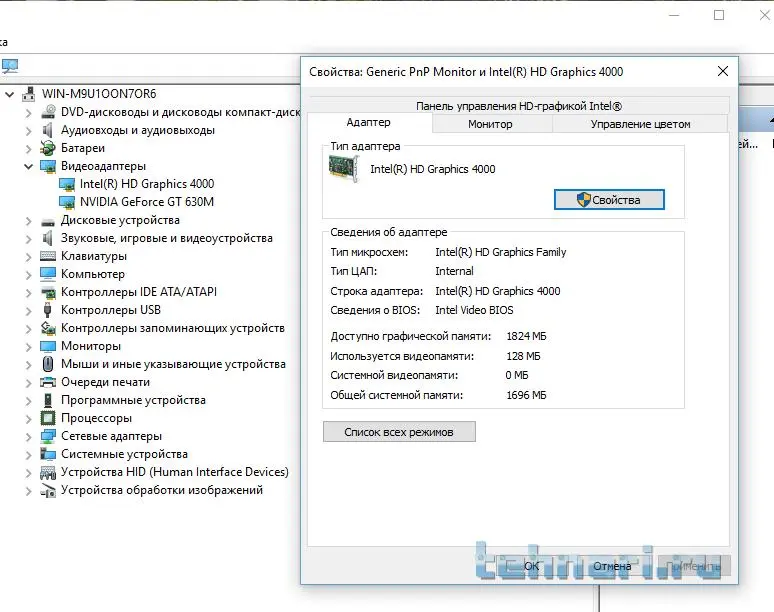Click the Компьютер monitor icon
Viewport: 774px width, 612px height.
48,274
